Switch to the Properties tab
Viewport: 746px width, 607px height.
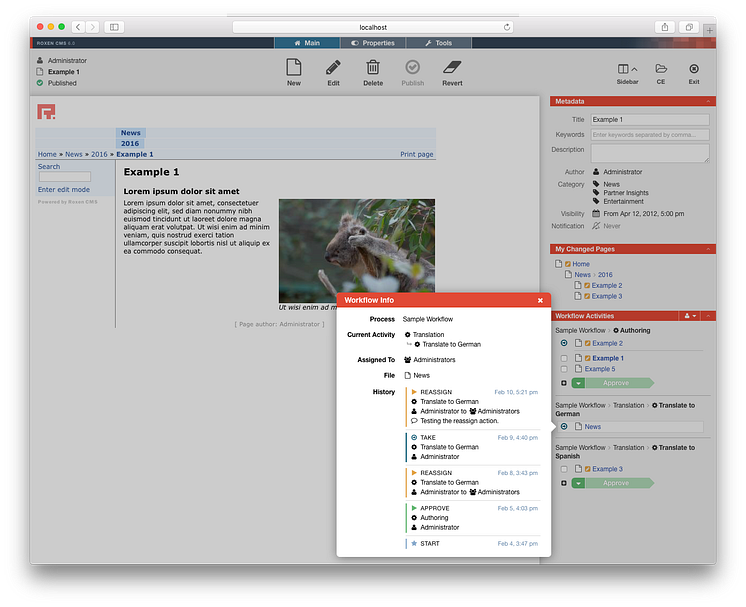[x=373, y=43]
